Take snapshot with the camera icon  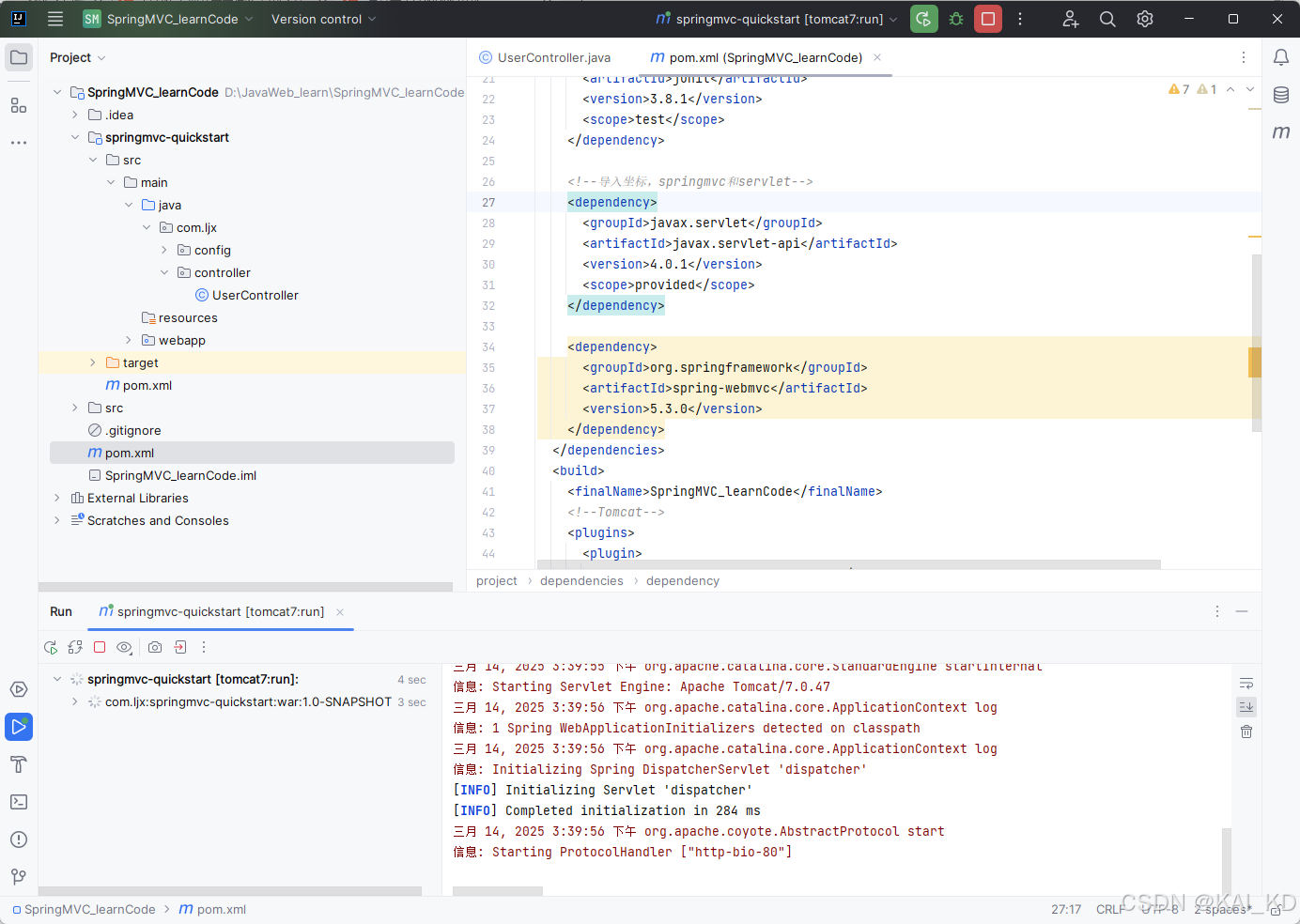pyautogui.click(x=155, y=647)
